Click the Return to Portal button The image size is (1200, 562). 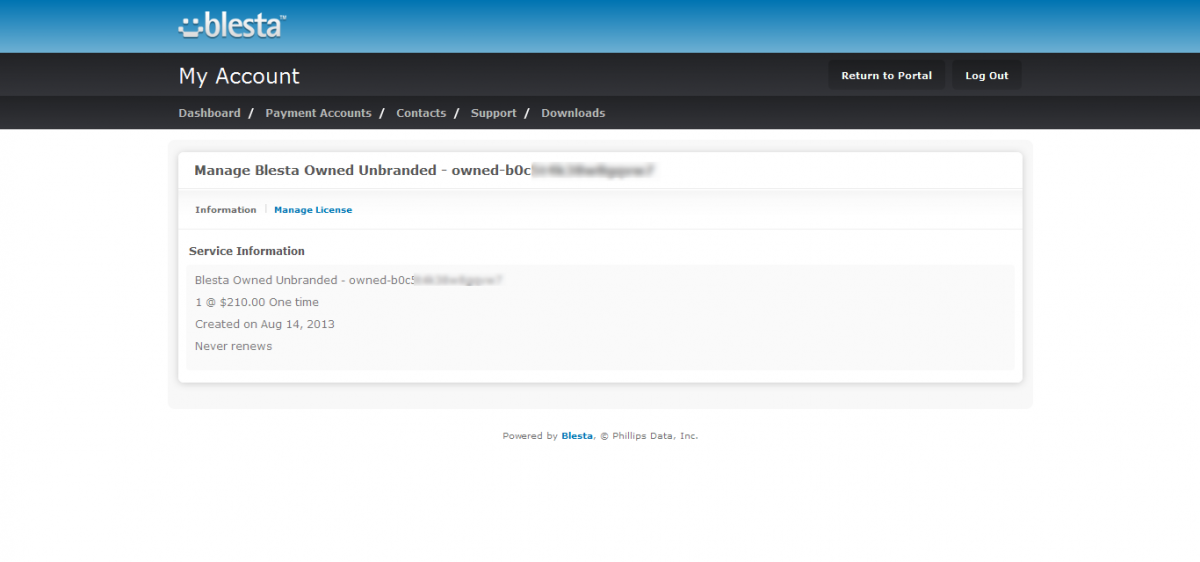tap(886, 75)
